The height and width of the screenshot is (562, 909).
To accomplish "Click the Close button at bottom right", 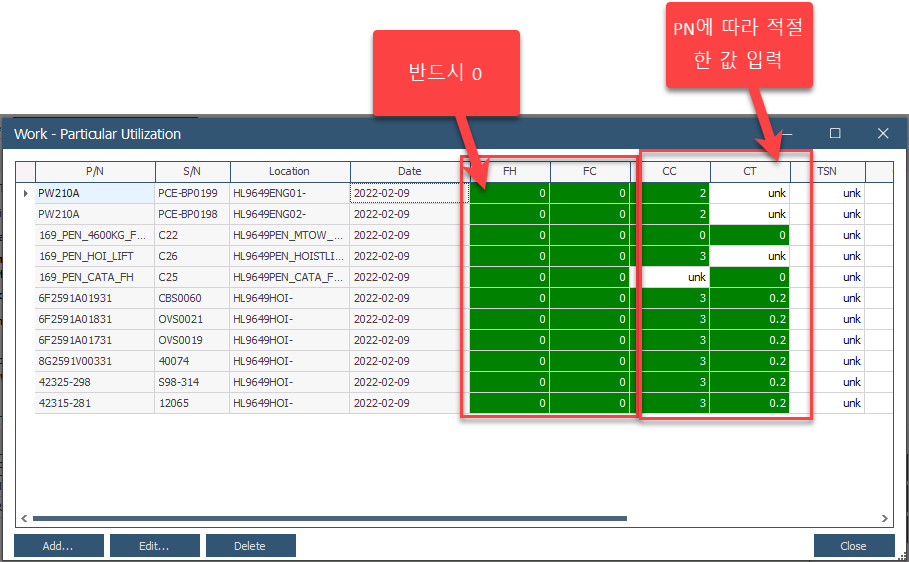I will [x=853, y=546].
